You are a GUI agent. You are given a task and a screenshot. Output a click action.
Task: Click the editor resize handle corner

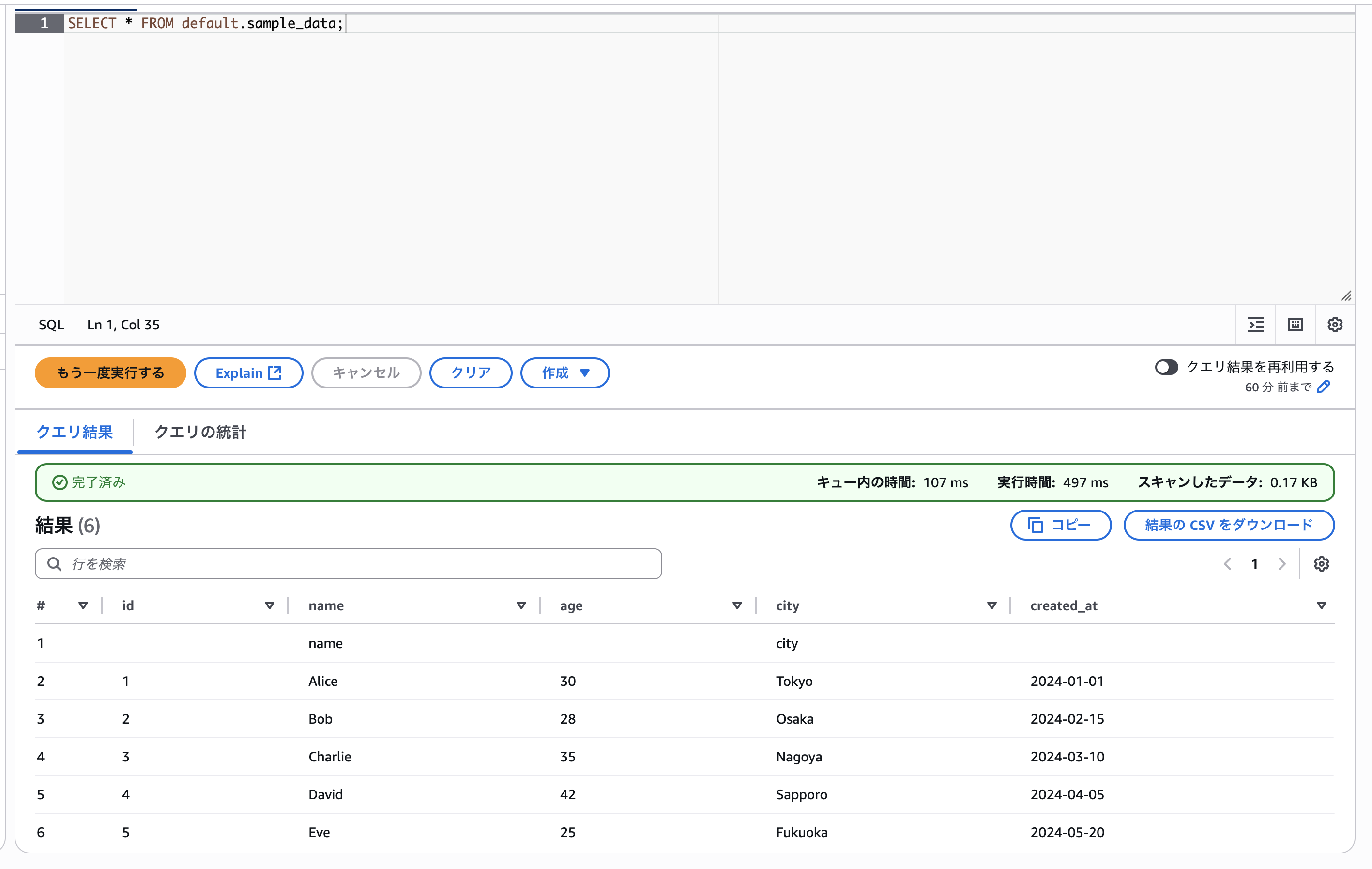(x=1346, y=295)
